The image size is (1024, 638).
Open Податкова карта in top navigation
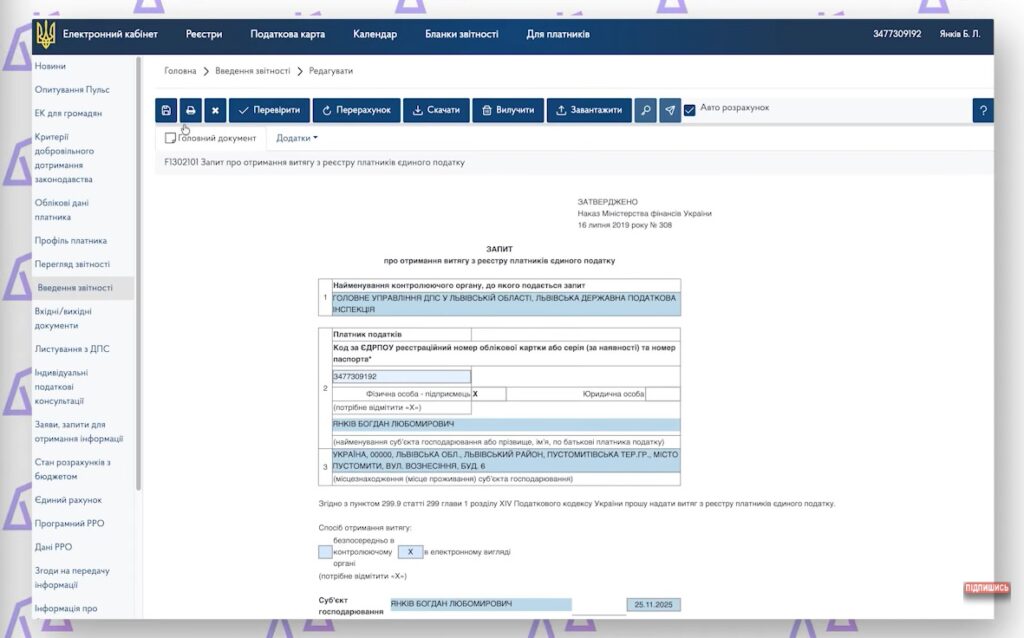[x=287, y=34]
